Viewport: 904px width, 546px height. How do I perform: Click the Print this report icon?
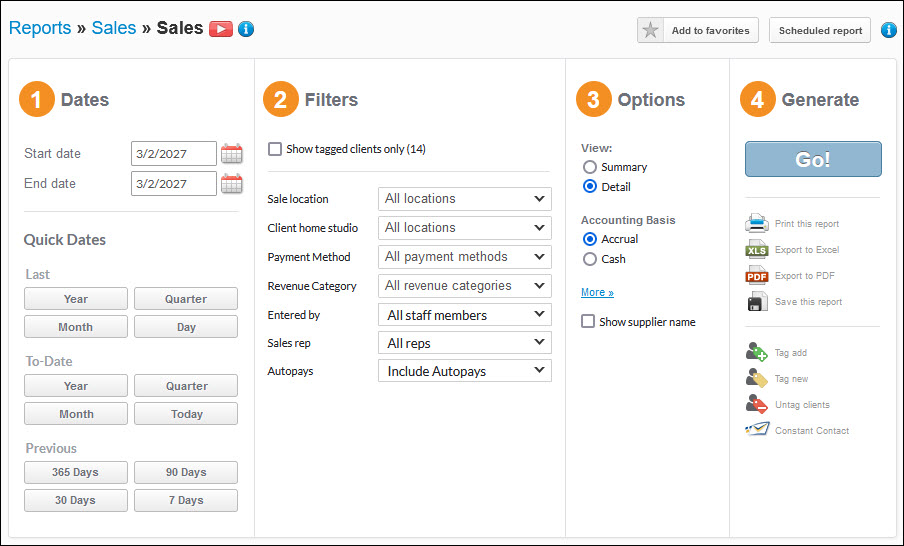point(757,224)
